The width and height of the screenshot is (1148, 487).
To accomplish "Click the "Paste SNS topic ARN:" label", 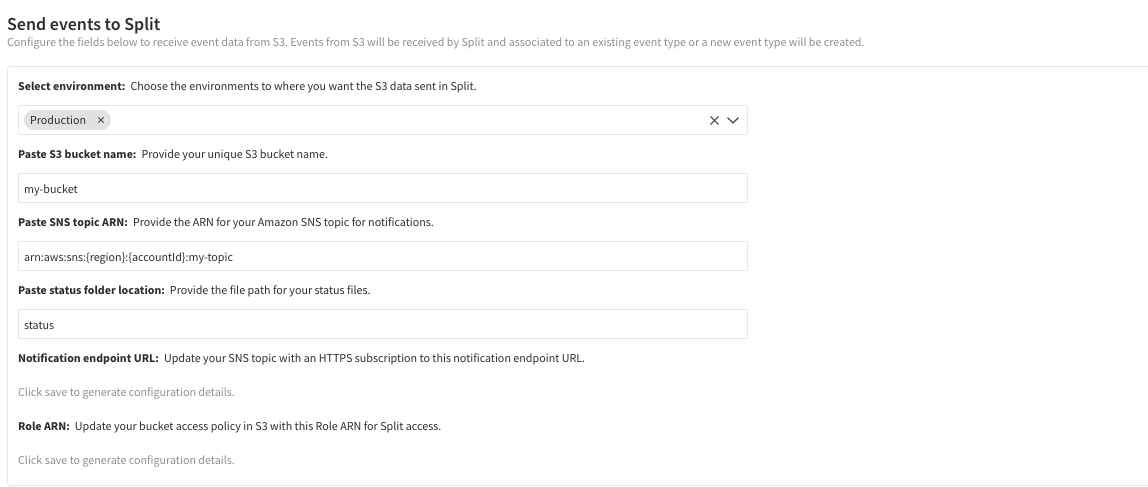I will click(72, 222).
